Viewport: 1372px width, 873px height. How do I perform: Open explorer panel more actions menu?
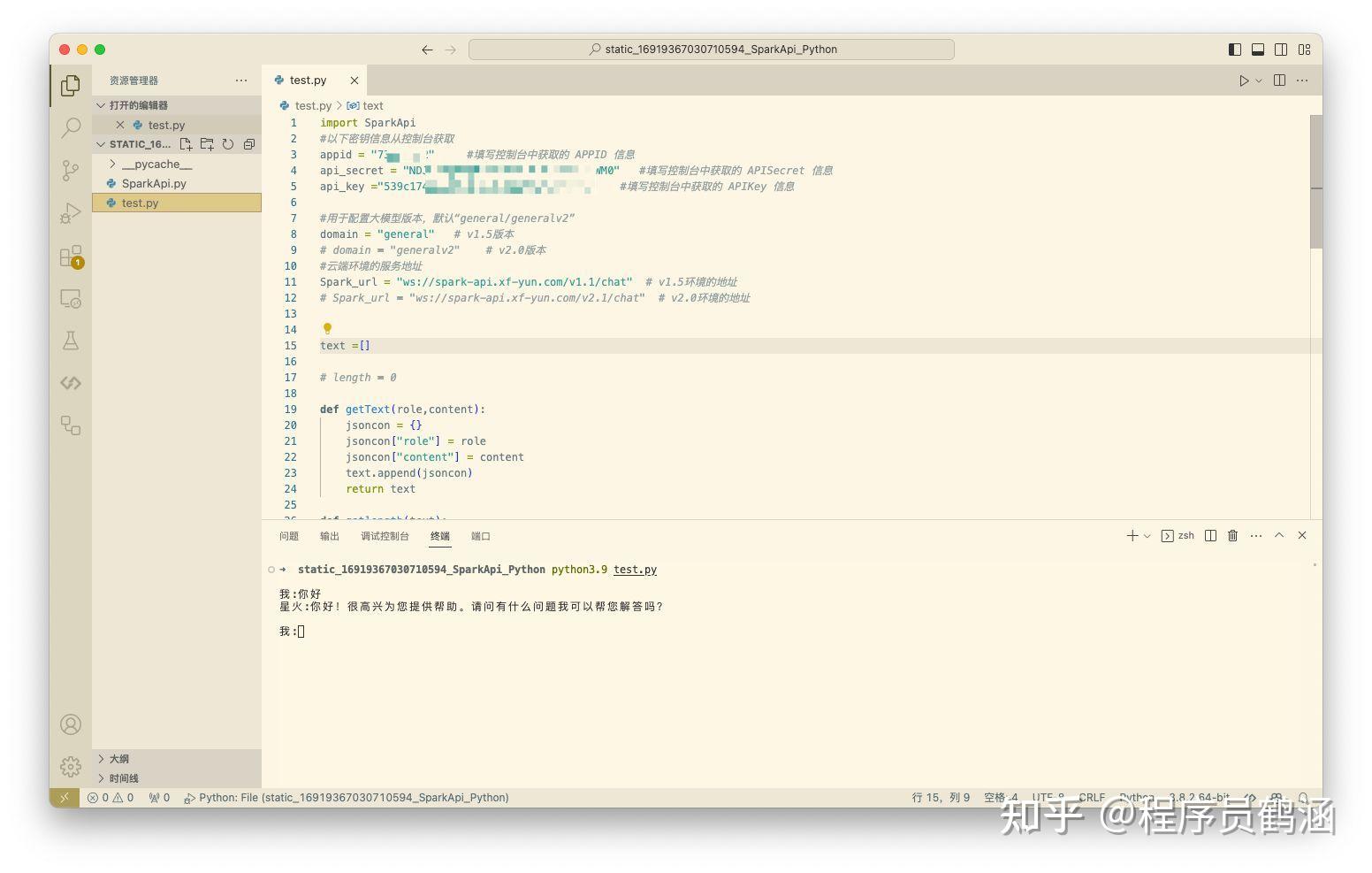click(x=241, y=80)
